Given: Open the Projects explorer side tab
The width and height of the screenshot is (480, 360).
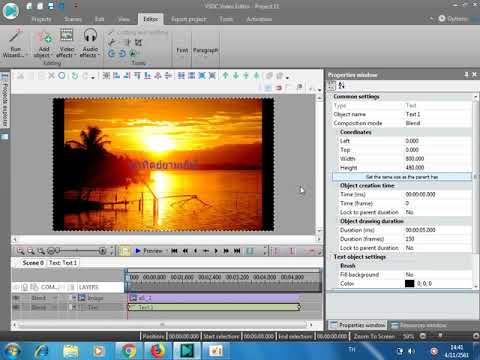Looking at the screenshot, I should click(x=5, y=100).
